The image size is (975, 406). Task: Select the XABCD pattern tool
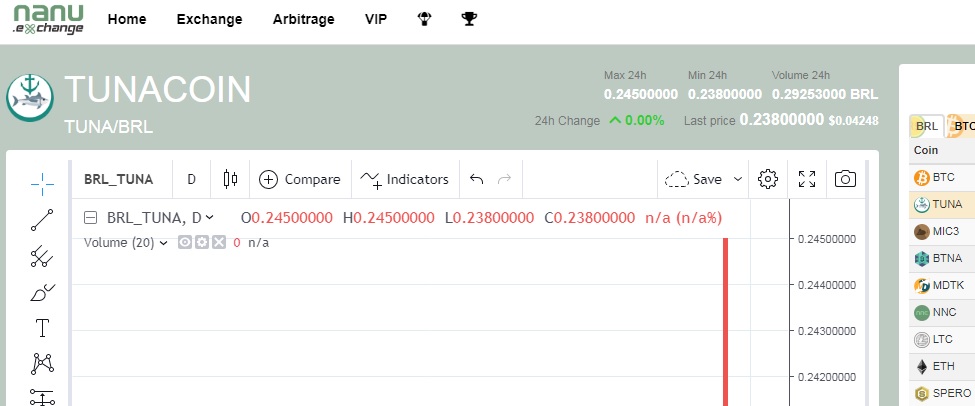point(42,363)
